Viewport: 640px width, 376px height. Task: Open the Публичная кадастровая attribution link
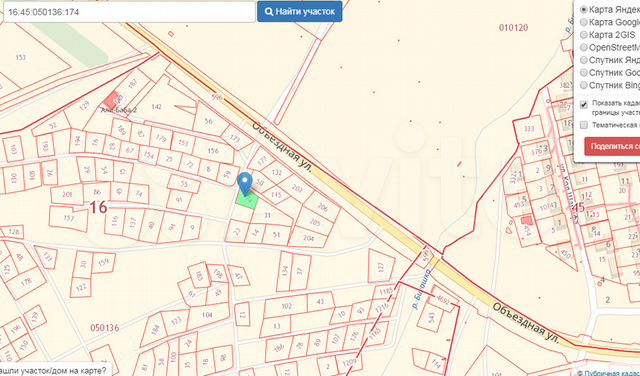611,373
